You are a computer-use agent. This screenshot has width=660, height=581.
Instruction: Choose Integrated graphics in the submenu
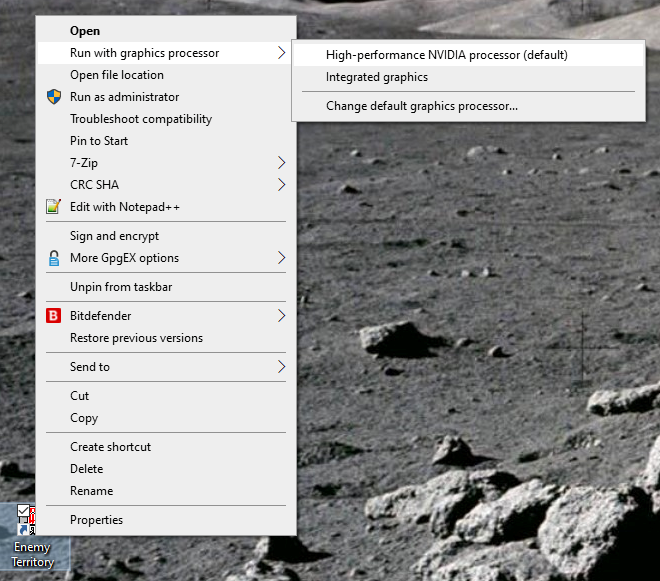coord(468,77)
